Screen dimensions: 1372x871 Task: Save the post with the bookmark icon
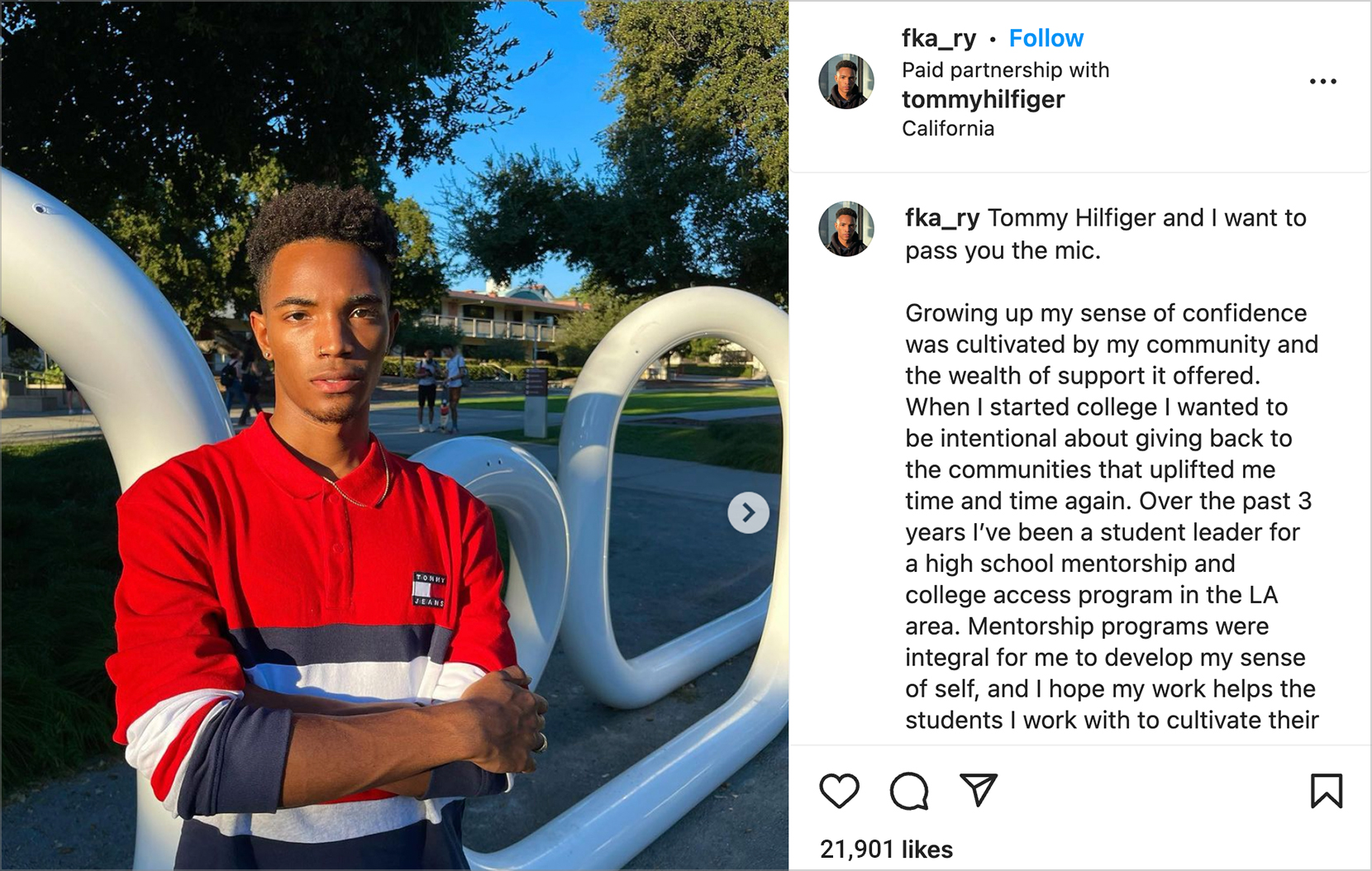tap(1327, 791)
